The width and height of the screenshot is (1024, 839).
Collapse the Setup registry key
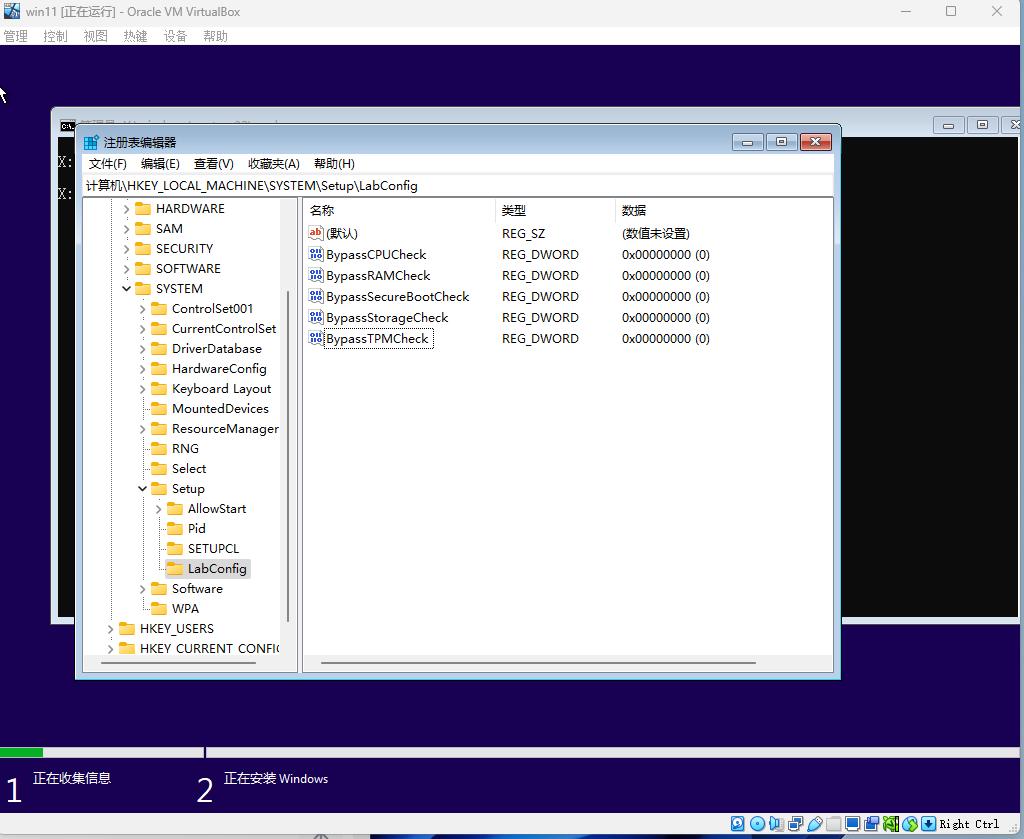tap(143, 489)
